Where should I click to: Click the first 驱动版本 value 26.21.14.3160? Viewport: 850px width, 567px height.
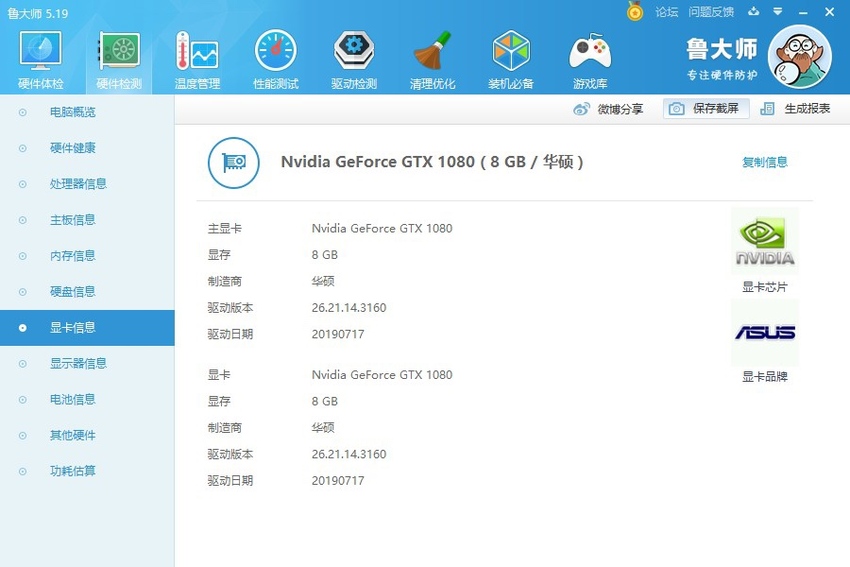tap(349, 308)
